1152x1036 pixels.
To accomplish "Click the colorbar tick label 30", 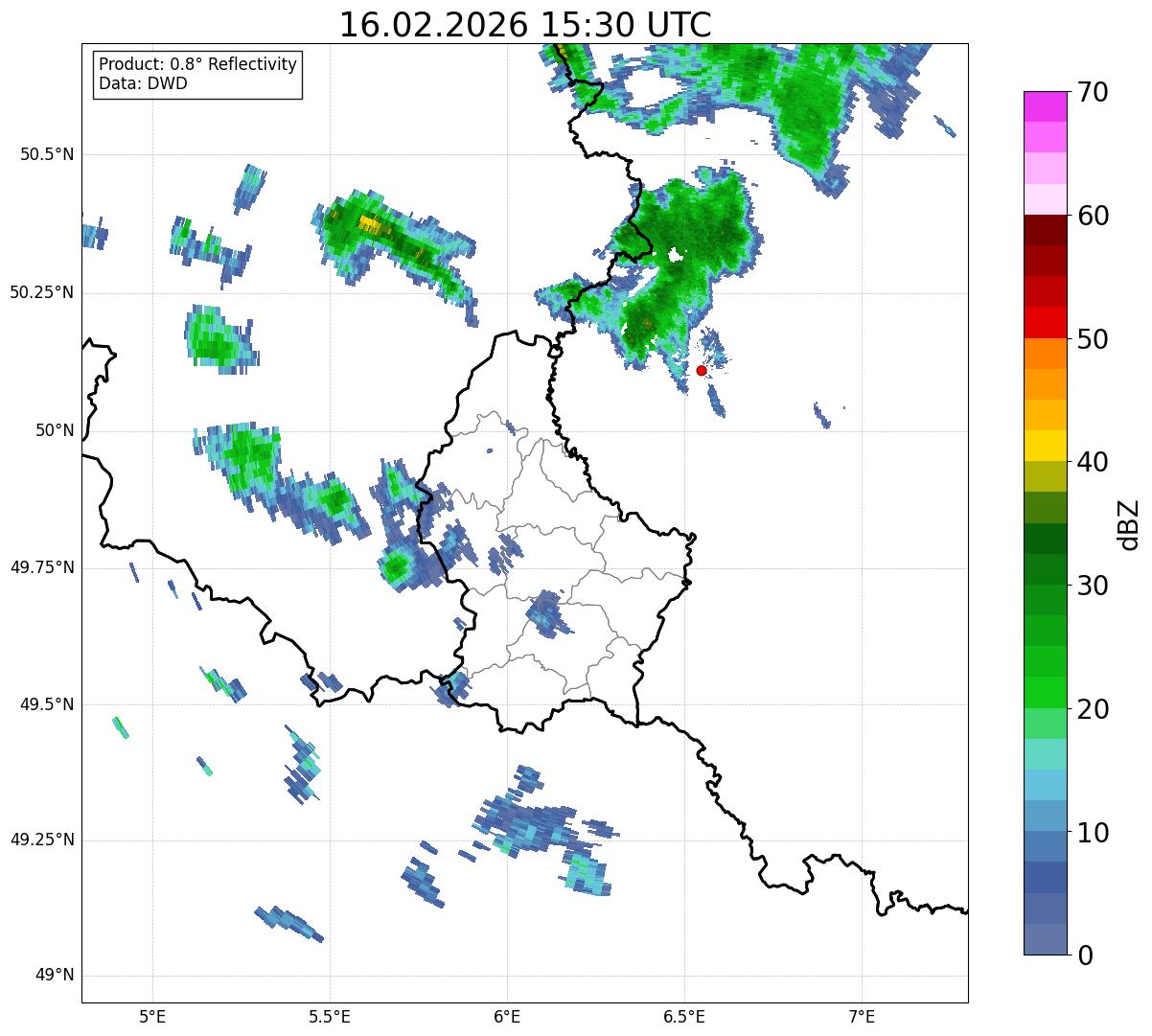I will coord(1092,586).
